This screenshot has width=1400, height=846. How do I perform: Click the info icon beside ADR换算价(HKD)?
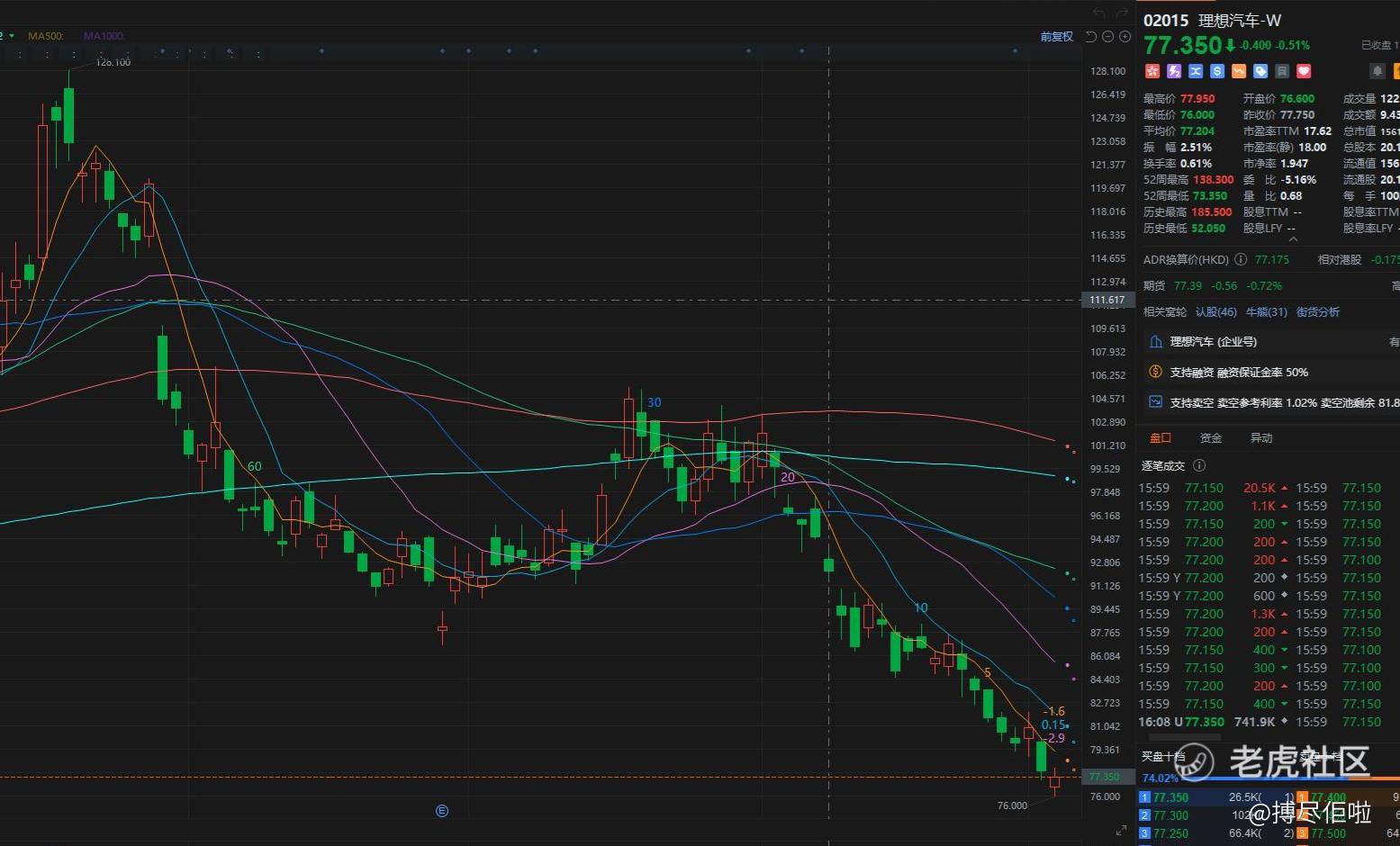1241,259
